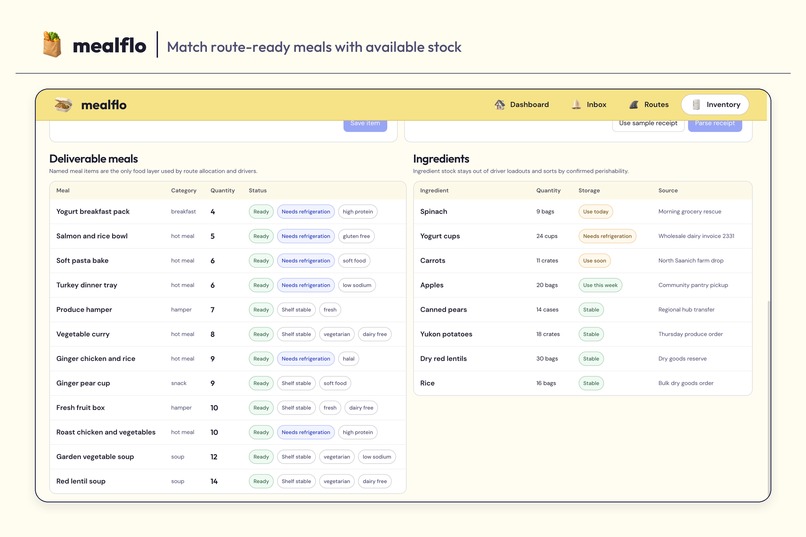Image resolution: width=806 pixels, height=537 pixels.
Task: Click the Dry red lentils ingredient
Action: click(x=443, y=359)
